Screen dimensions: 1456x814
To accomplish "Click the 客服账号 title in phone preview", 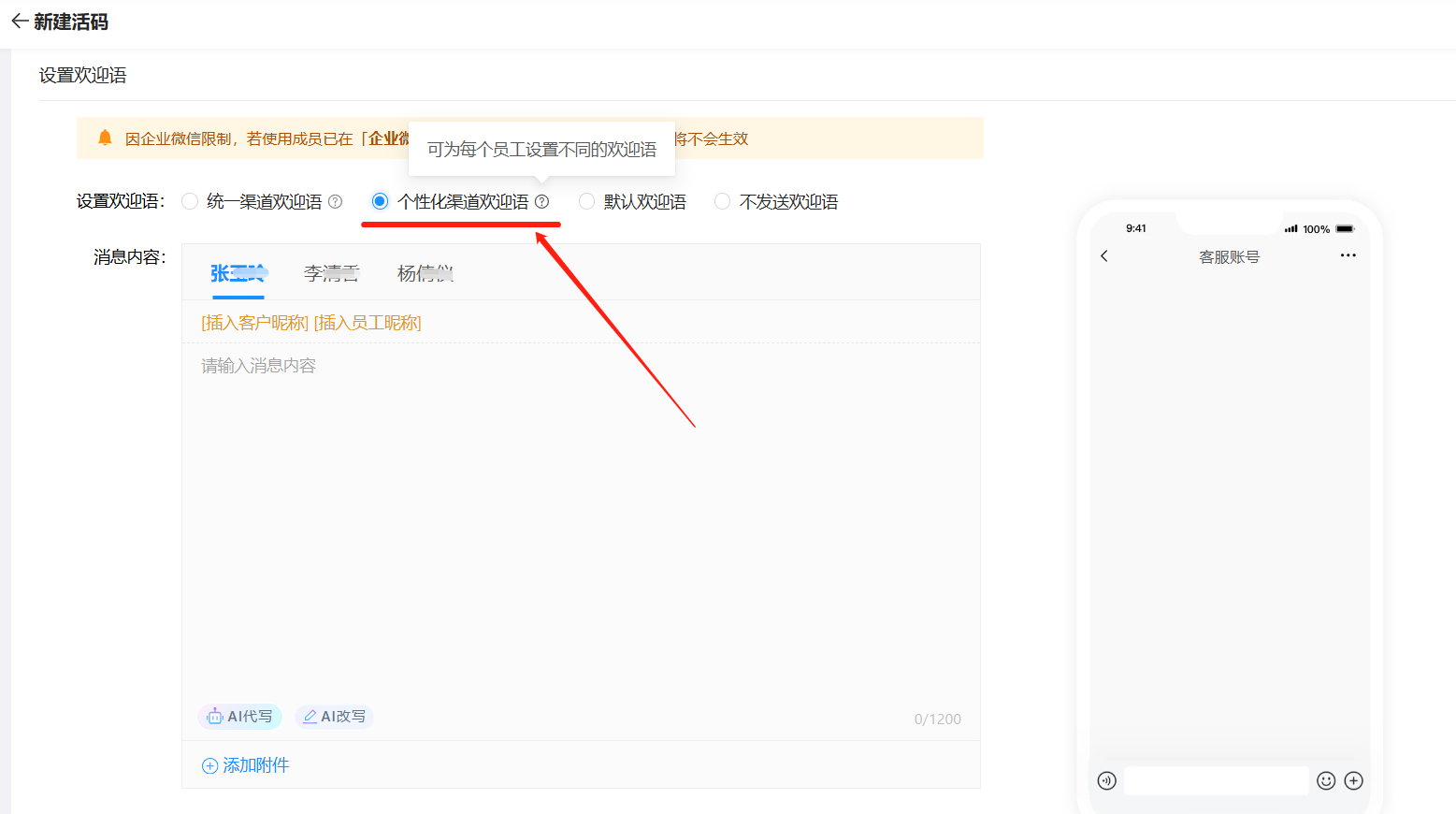I will [x=1230, y=256].
